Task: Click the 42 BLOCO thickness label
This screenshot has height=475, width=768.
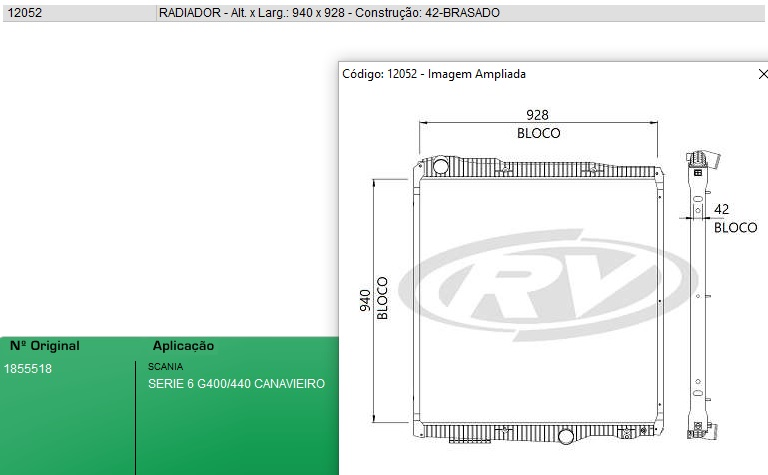Action: 733,218
